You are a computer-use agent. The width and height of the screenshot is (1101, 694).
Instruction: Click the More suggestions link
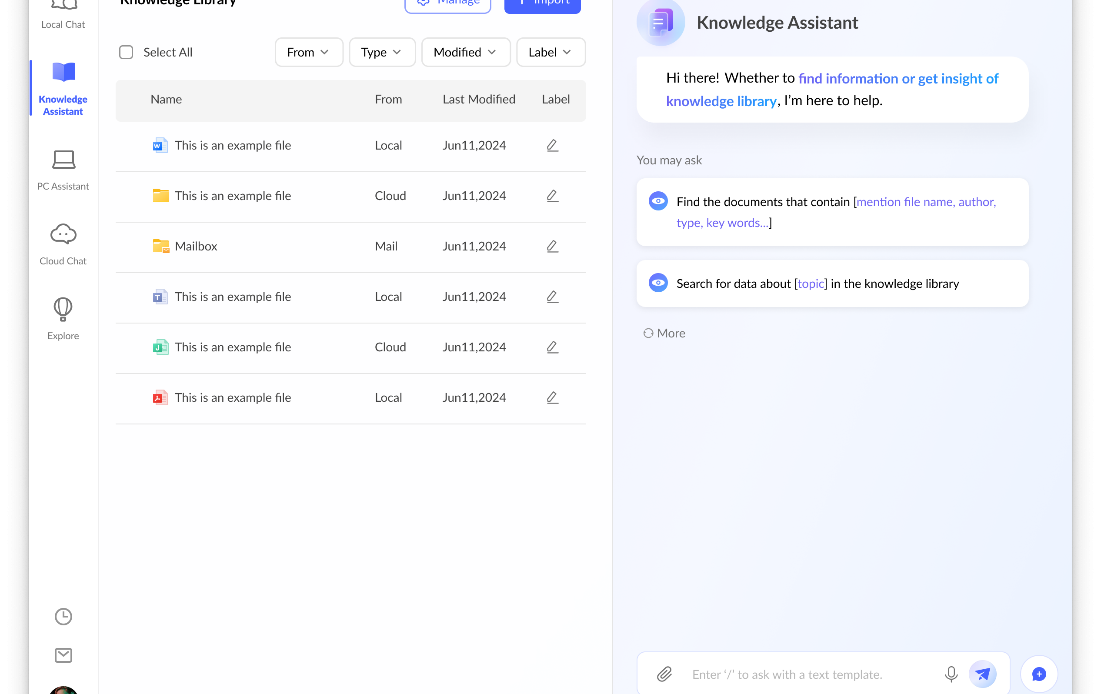click(x=665, y=333)
